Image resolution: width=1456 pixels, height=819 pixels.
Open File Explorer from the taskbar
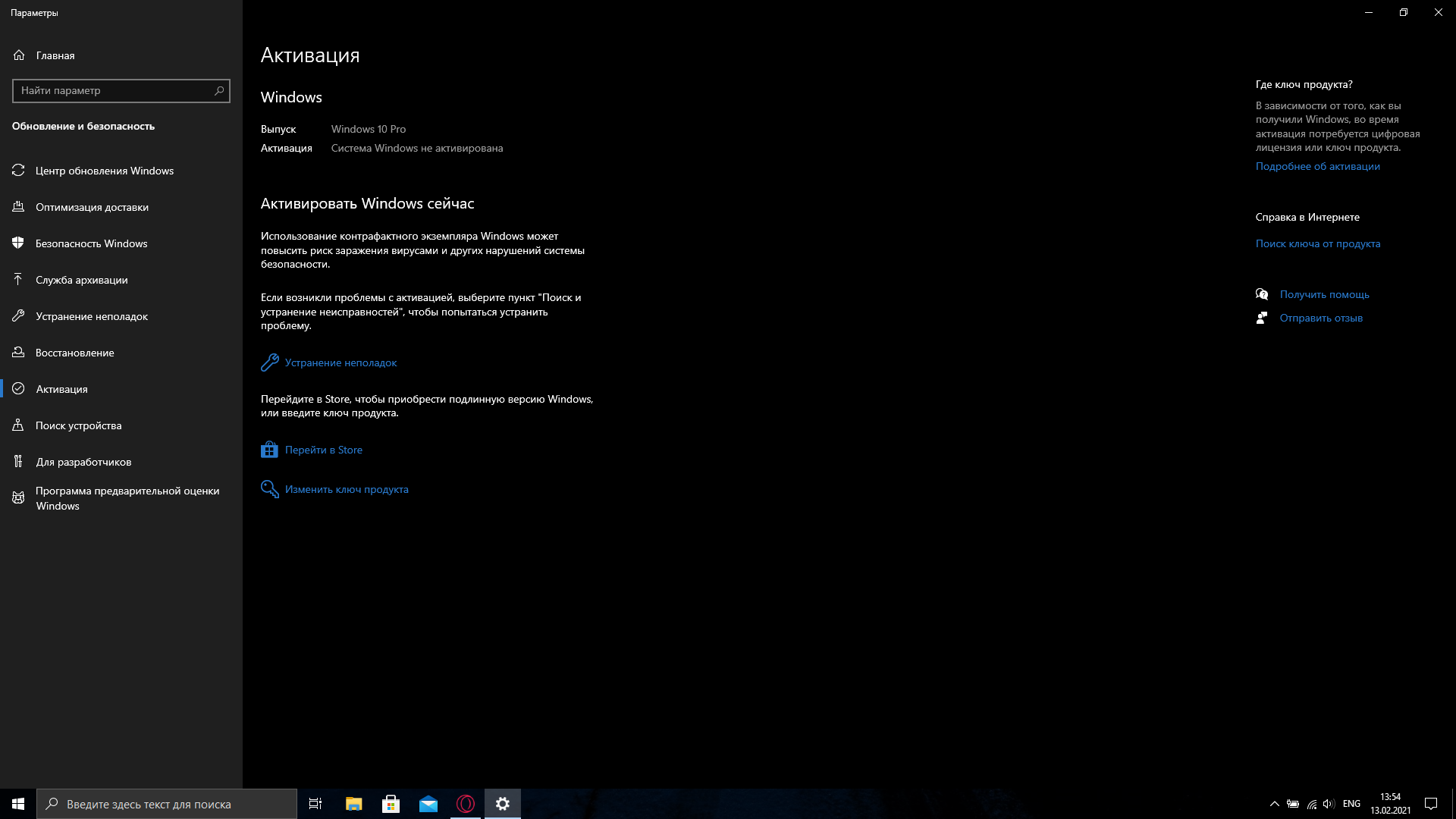tap(353, 804)
